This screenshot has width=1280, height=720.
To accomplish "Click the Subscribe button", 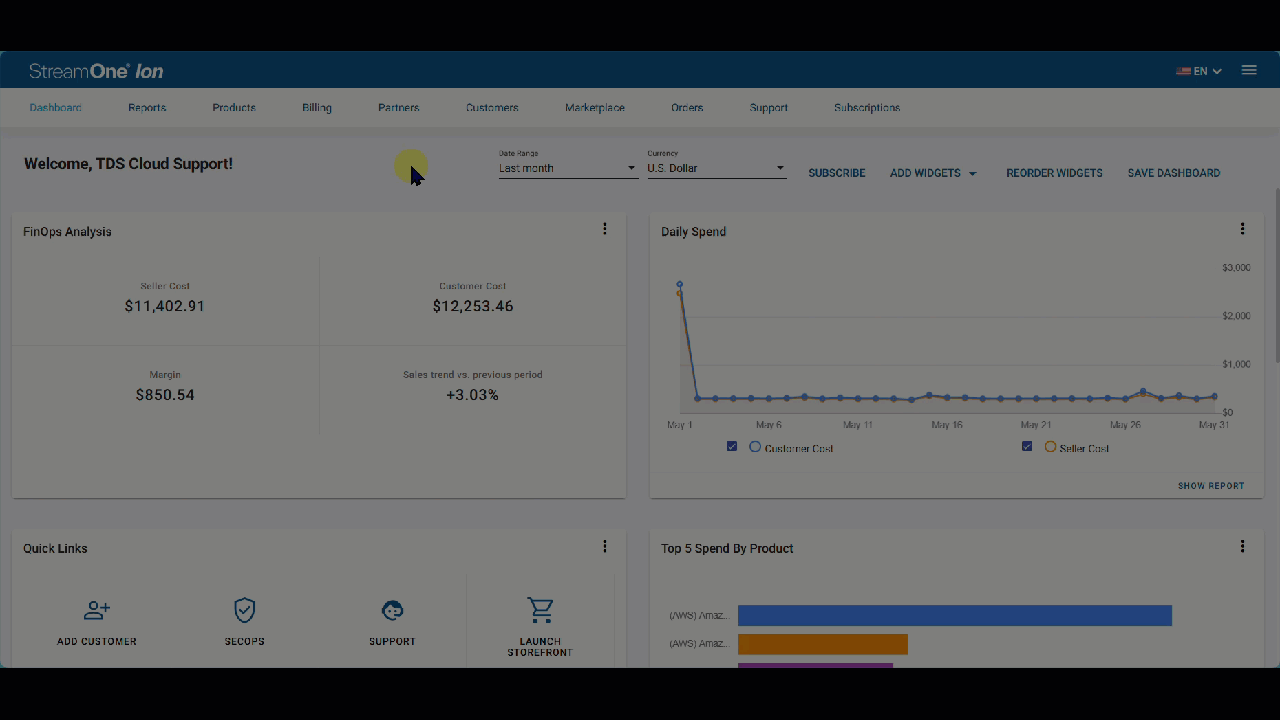I will tap(837, 173).
